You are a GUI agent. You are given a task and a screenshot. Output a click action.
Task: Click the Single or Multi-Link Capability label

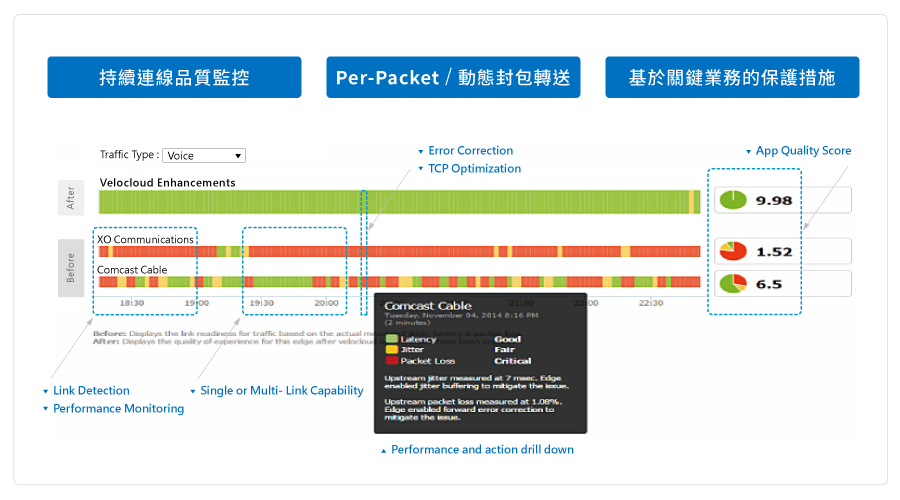[282, 390]
